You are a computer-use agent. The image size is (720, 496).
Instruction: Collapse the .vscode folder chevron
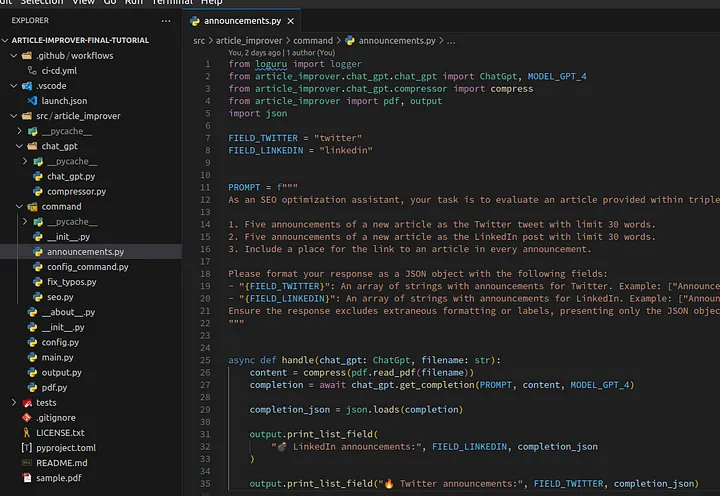point(14,86)
